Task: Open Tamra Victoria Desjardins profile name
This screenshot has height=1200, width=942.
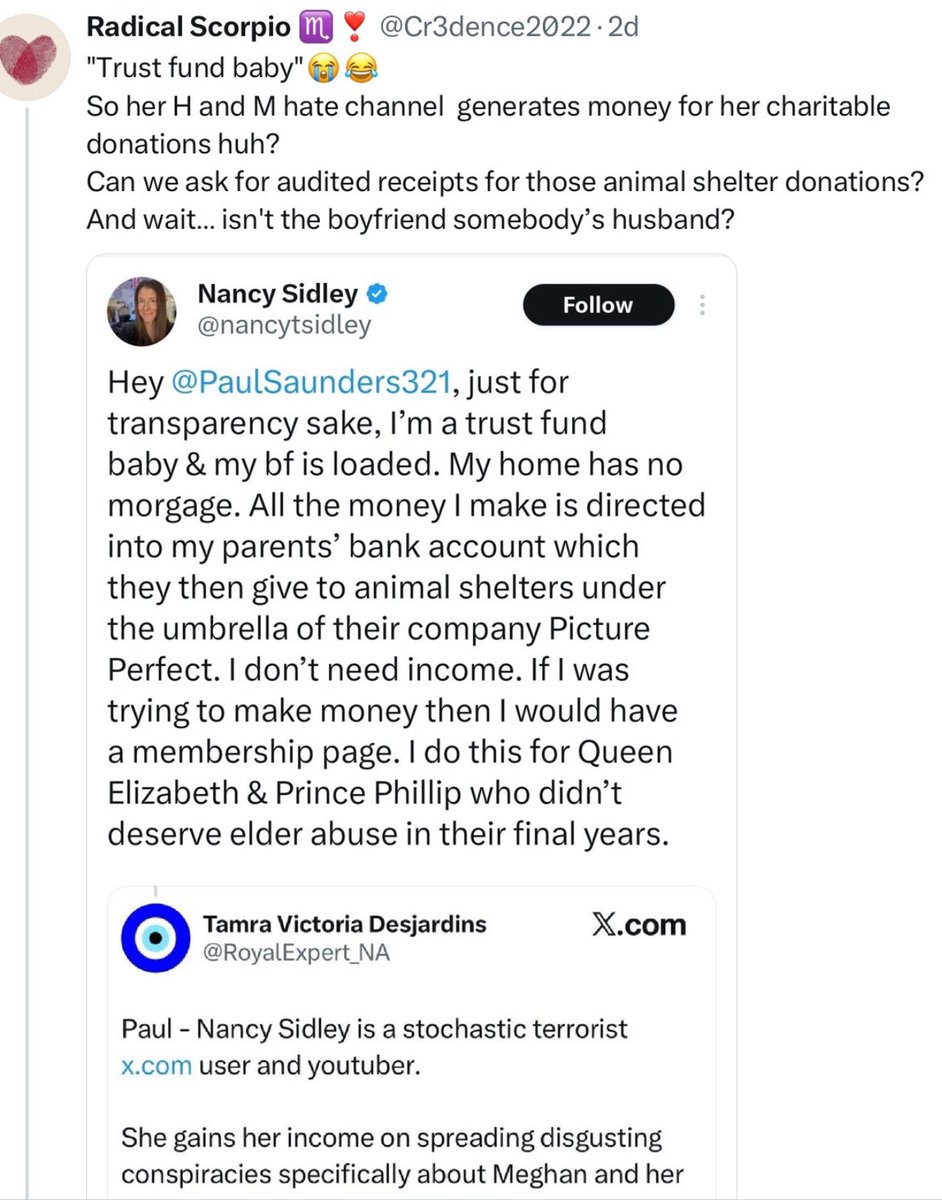Action: click(344, 923)
